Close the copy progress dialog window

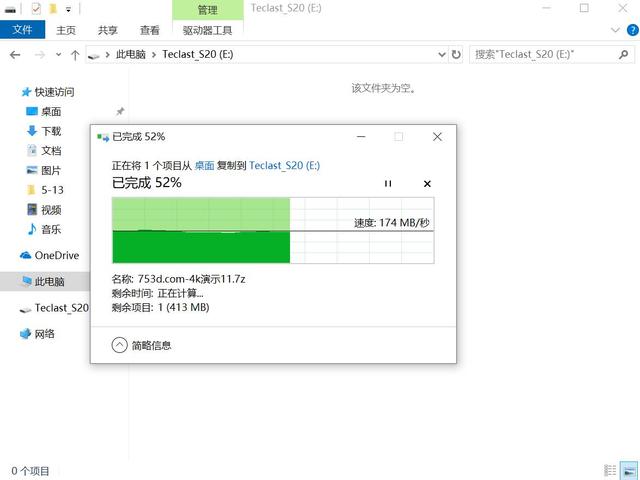pyautogui.click(x=437, y=137)
